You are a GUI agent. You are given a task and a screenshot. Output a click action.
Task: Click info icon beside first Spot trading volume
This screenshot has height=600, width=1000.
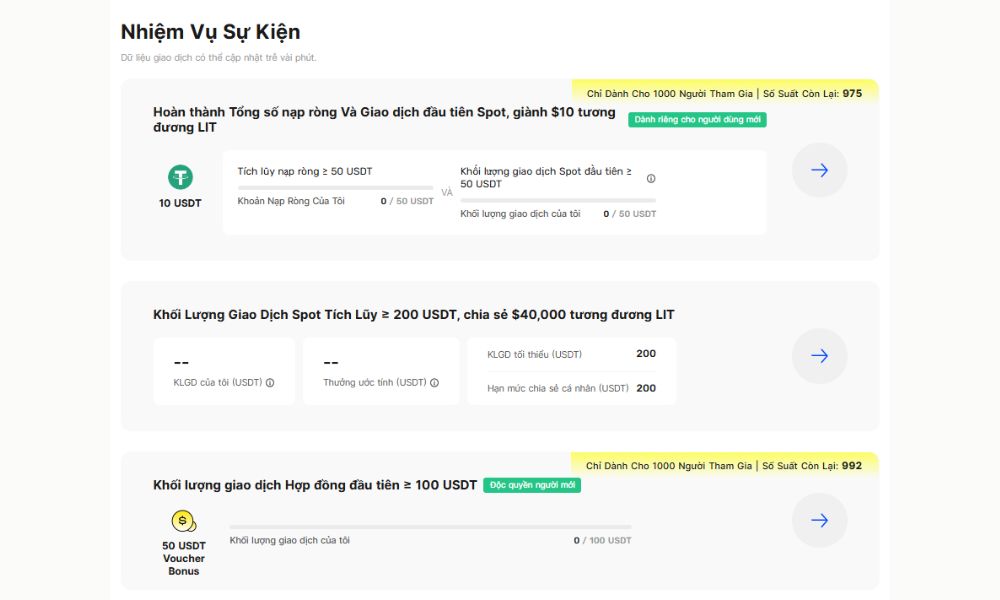click(x=651, y=178)
